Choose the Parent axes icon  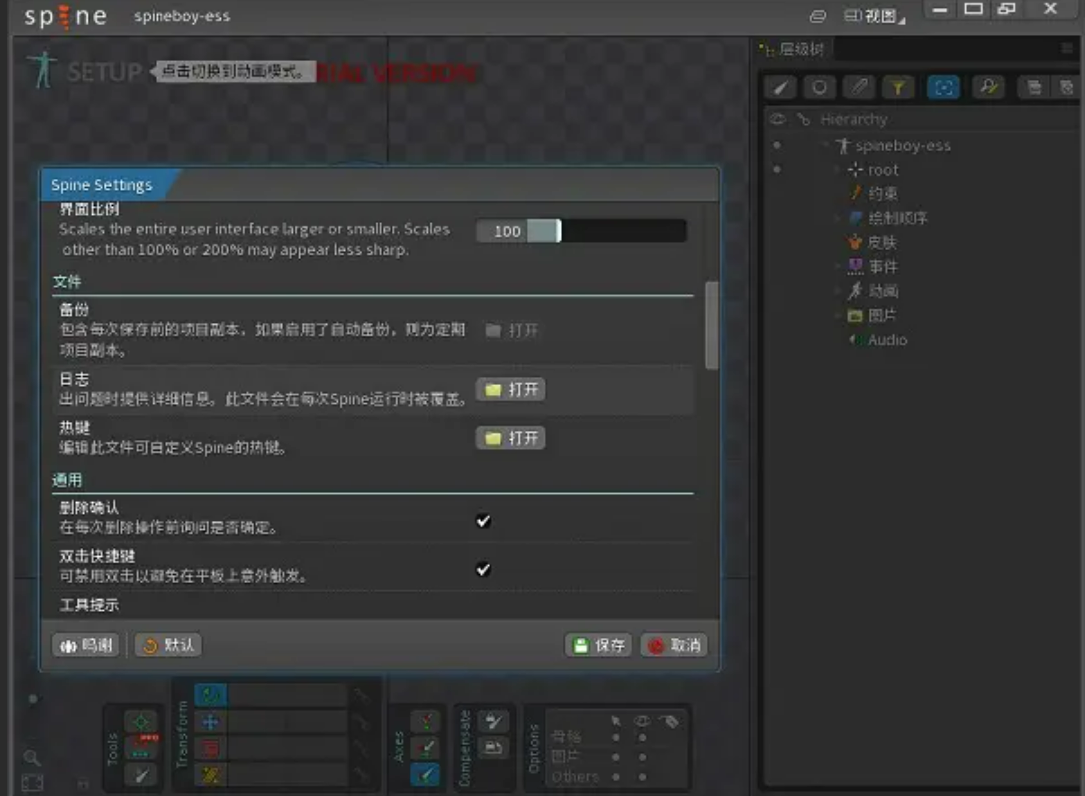(426, 748)
